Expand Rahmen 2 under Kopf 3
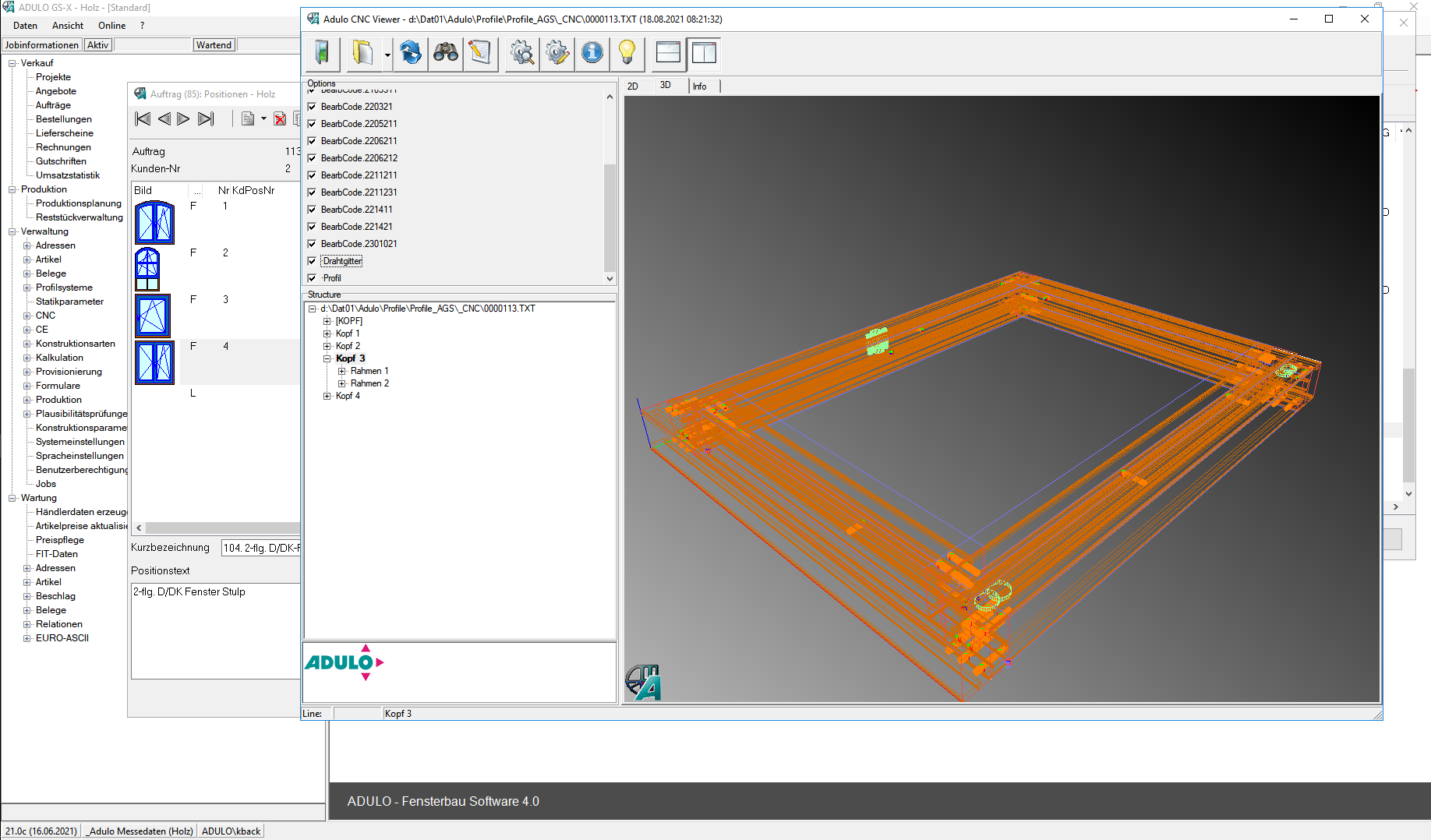1431x840 pixels. [x=341, y=383]
